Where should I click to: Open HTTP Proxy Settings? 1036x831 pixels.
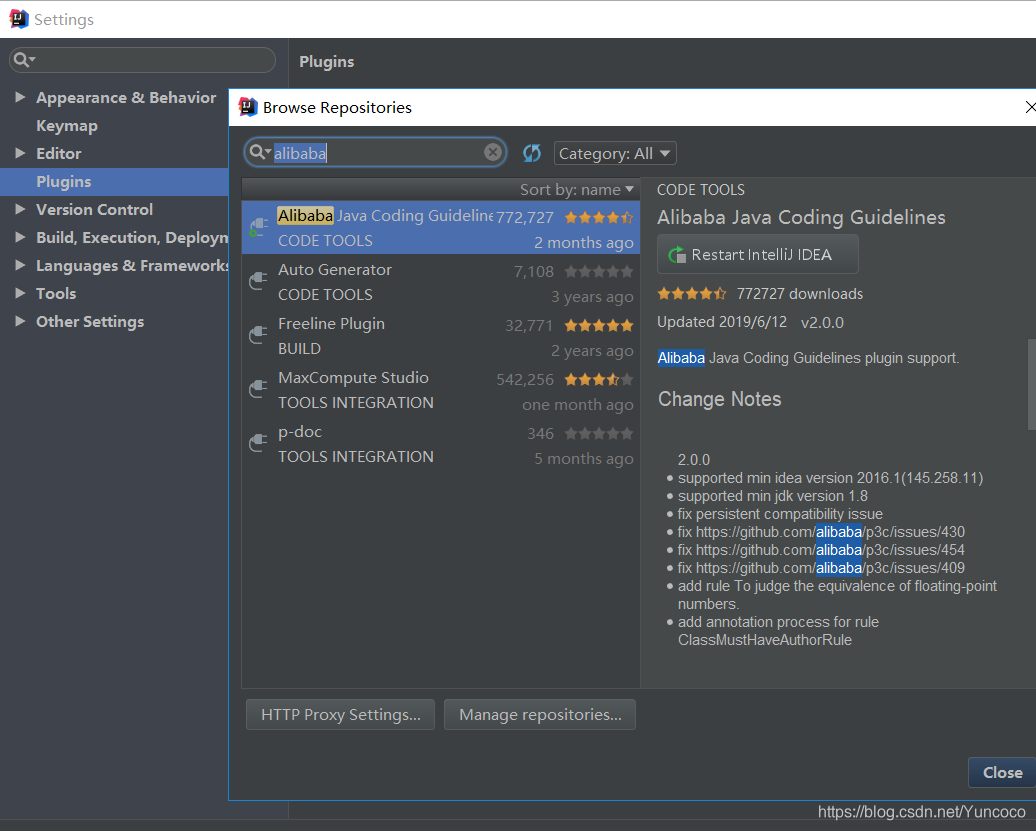[340, 715]
